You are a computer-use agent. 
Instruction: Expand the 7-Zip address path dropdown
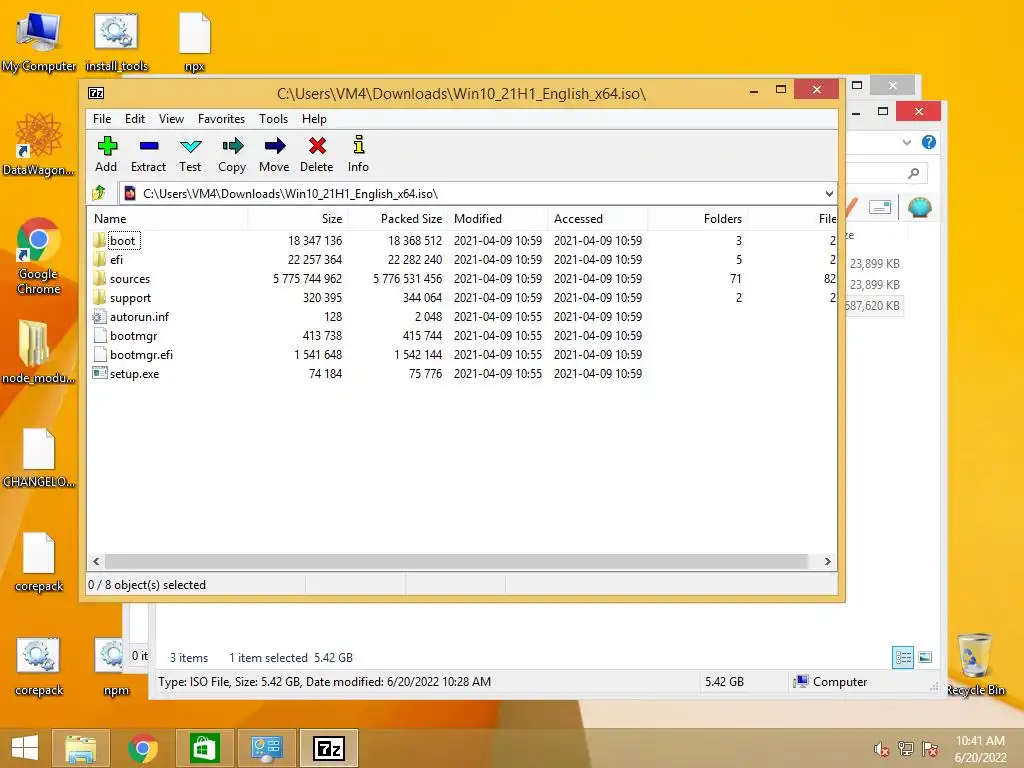tap(829, 193)
